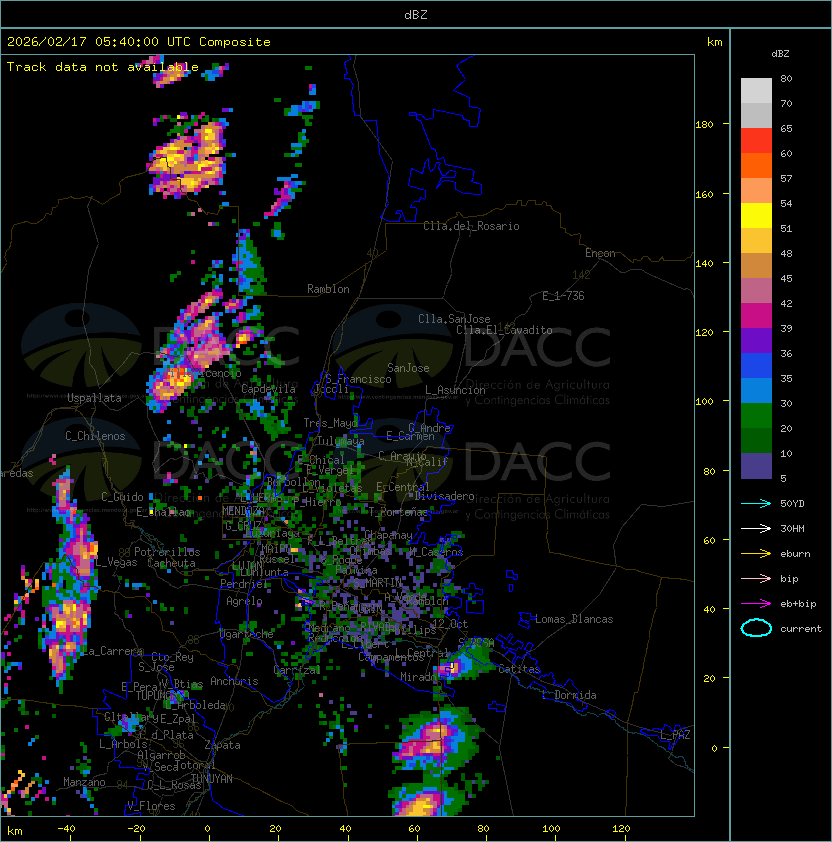Select the slate purple 5-10 dBZ swatch
Image resolution: width=832 pixels, height=842 pixels.
[756, 466]
